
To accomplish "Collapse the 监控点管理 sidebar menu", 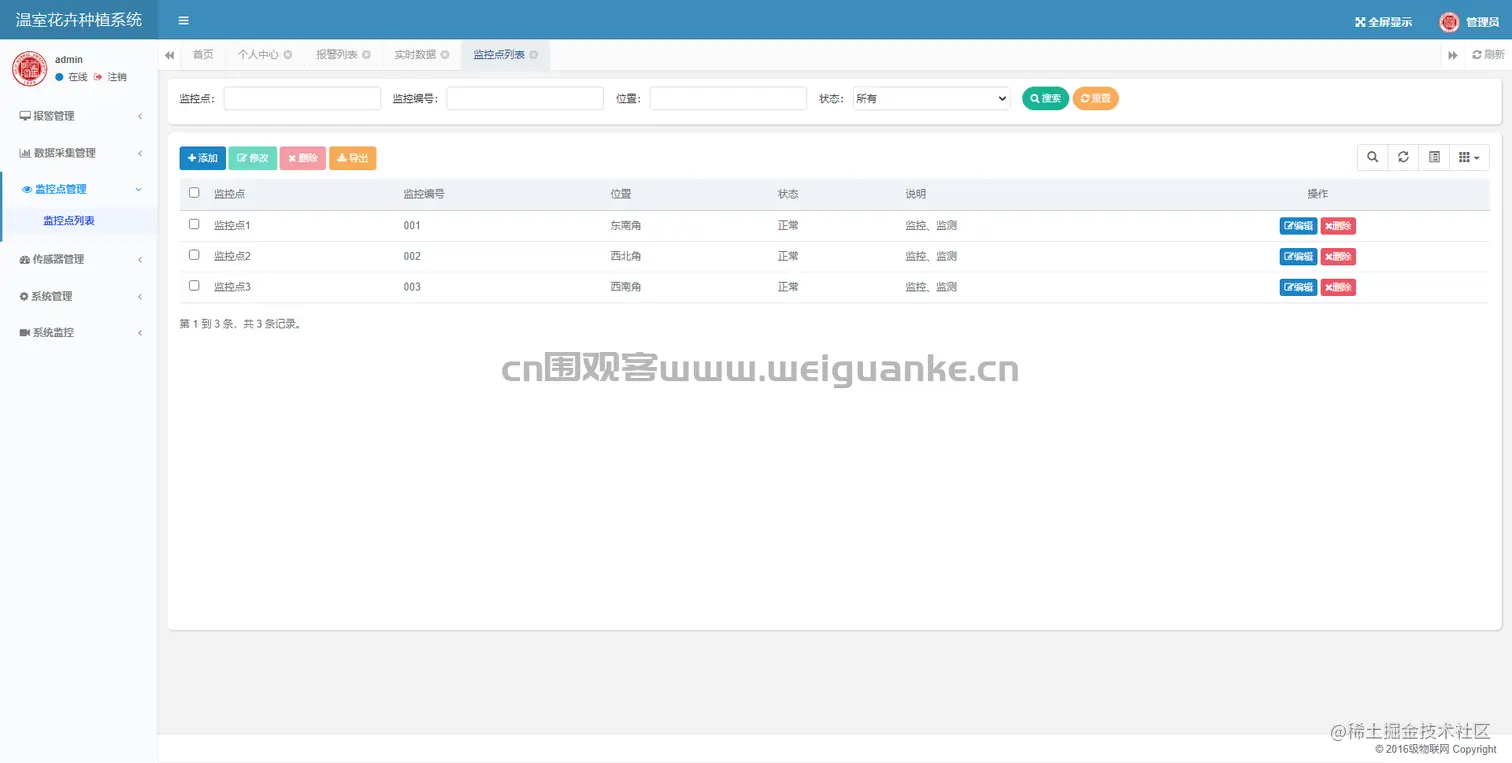I will coord(79,189).
